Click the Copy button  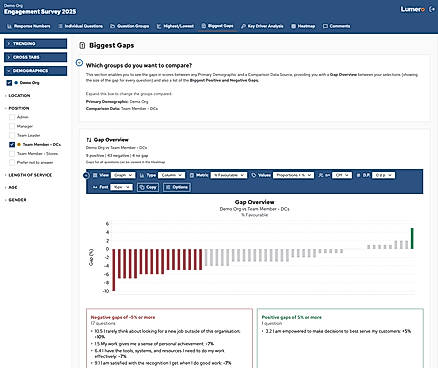[x=148, y=187]
